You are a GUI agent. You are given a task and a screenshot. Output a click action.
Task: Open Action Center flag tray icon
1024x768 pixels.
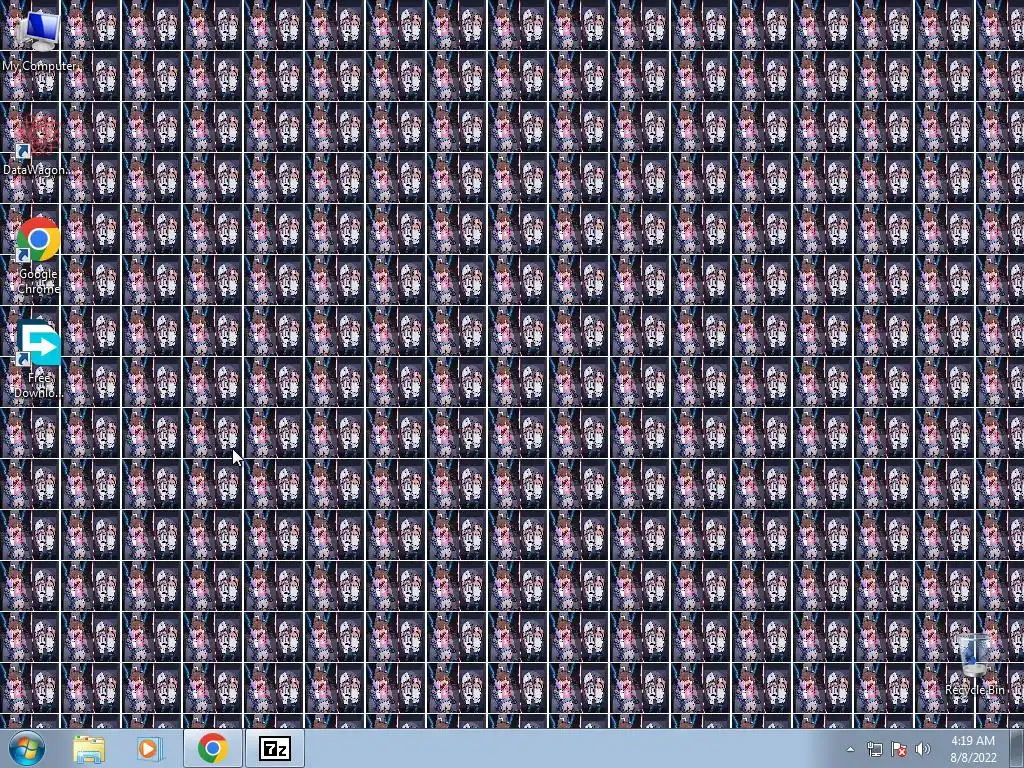(x=899, y=749)
